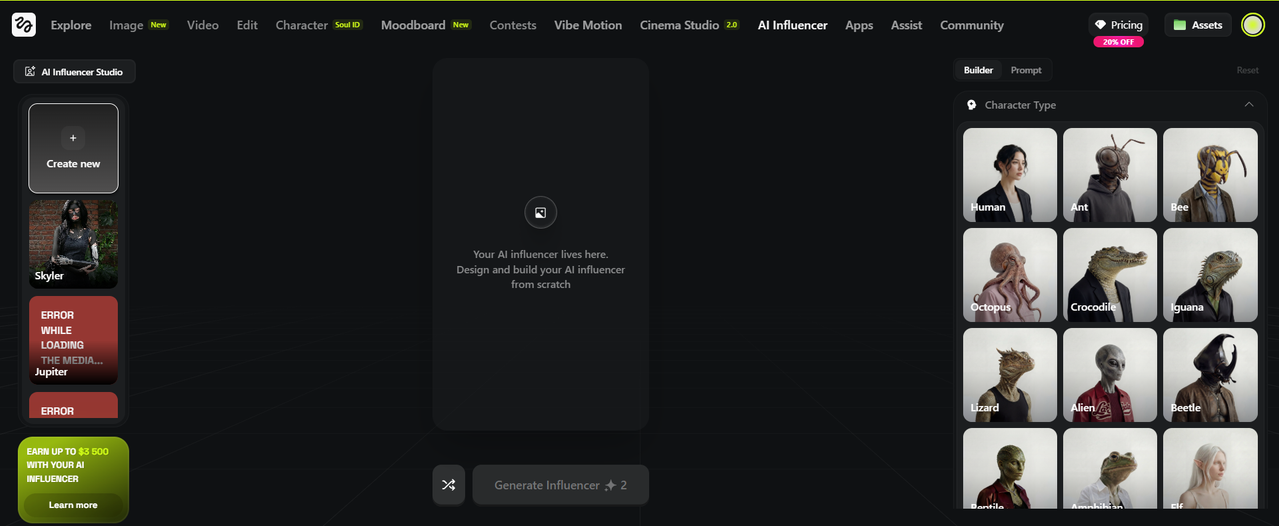Image resolution: width=1279 pixels, height=526 pixels.
Task: Click the image placeholder icon in canvas
Action: coord(540,212)
